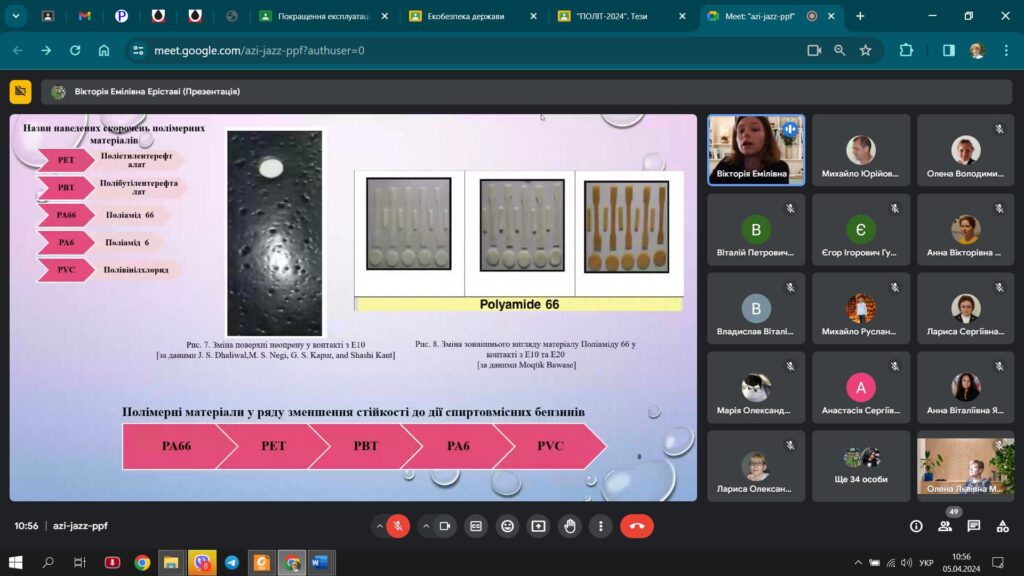Open Telegram from the Windows taskbar

(x=231, y=563)
